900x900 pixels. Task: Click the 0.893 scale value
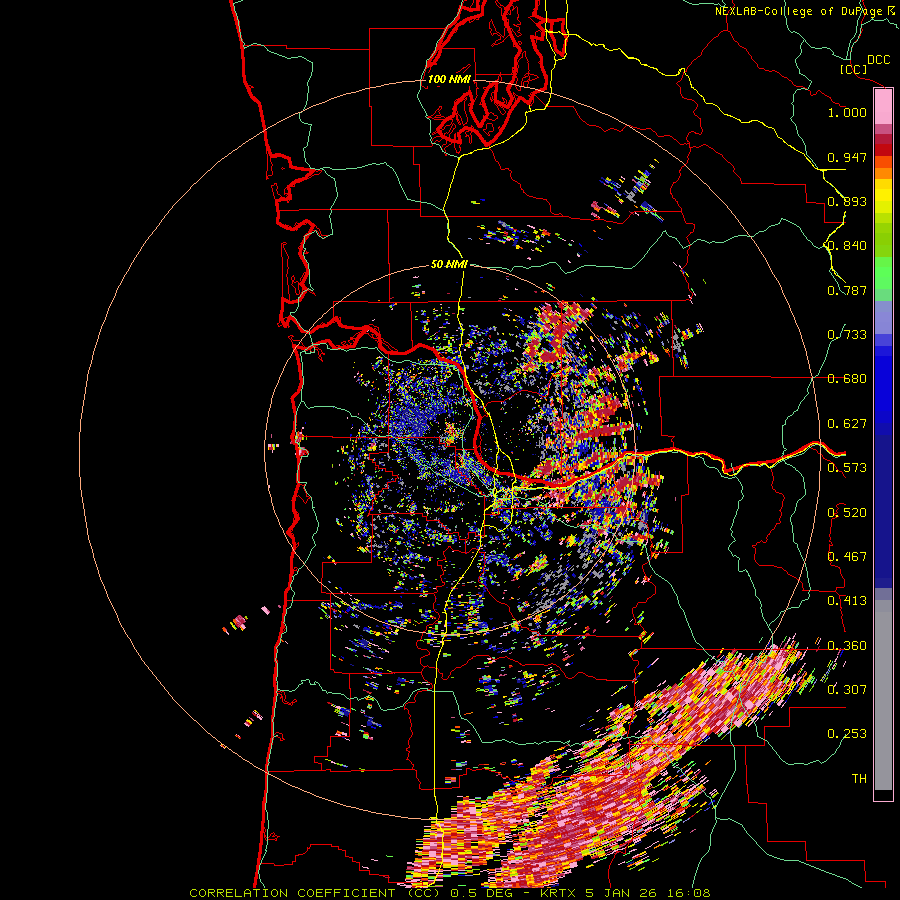click(847, 201)
